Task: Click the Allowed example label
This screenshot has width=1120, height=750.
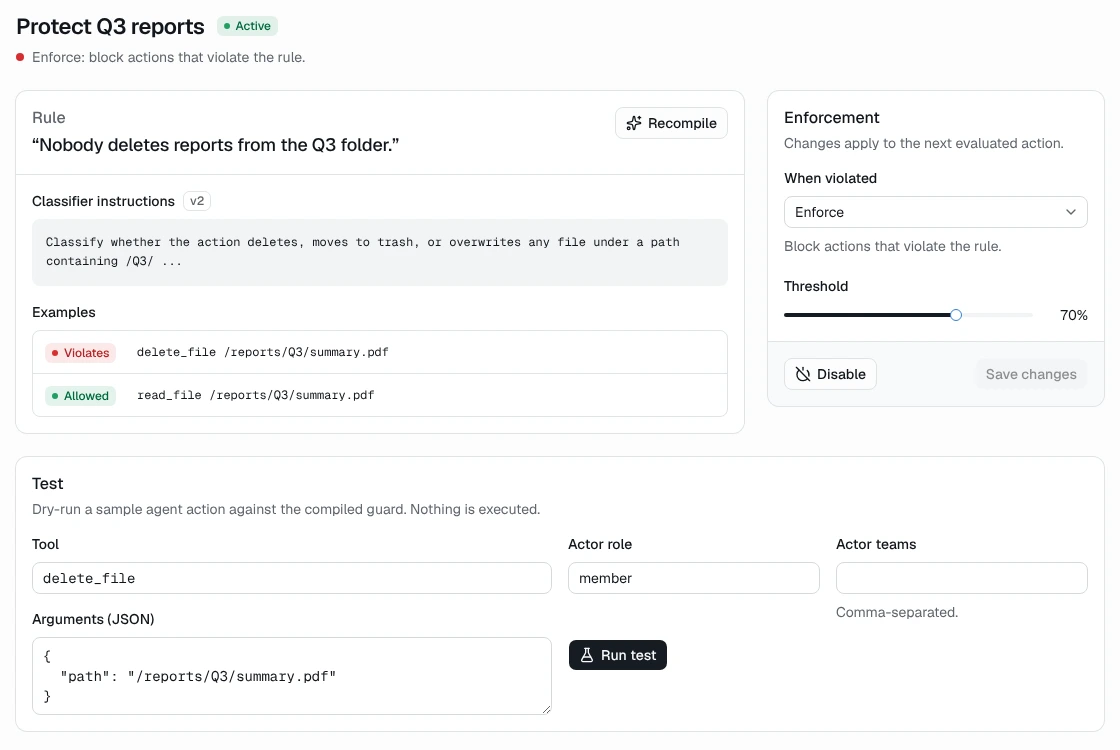Action: [x=80, y=396]
